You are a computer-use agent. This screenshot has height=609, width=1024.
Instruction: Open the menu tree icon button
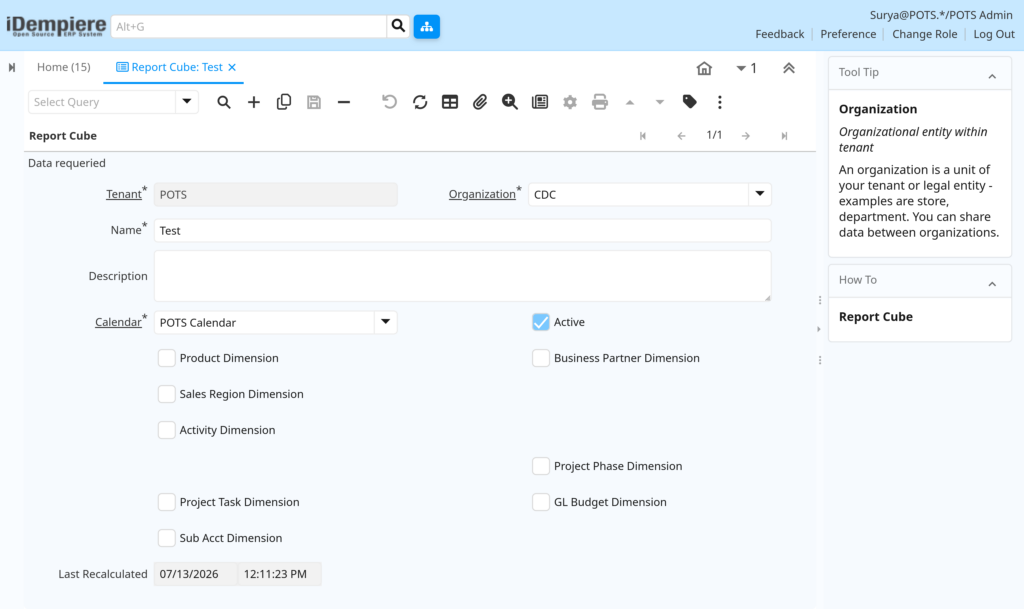(x=426, y=26)
